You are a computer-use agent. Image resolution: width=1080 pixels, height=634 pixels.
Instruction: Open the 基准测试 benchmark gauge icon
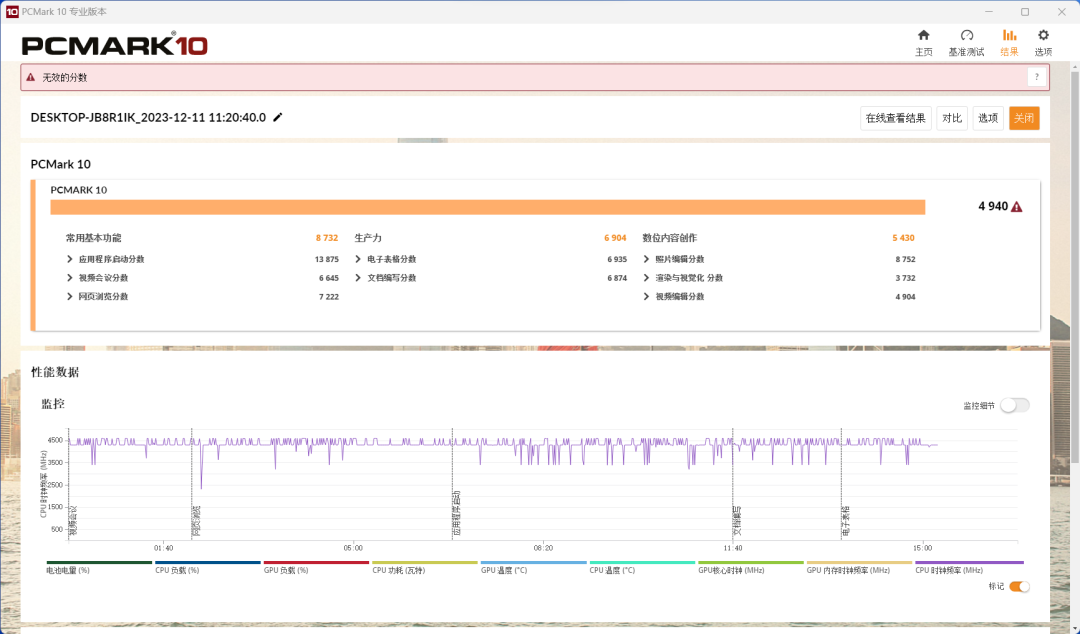coord(966,35)
